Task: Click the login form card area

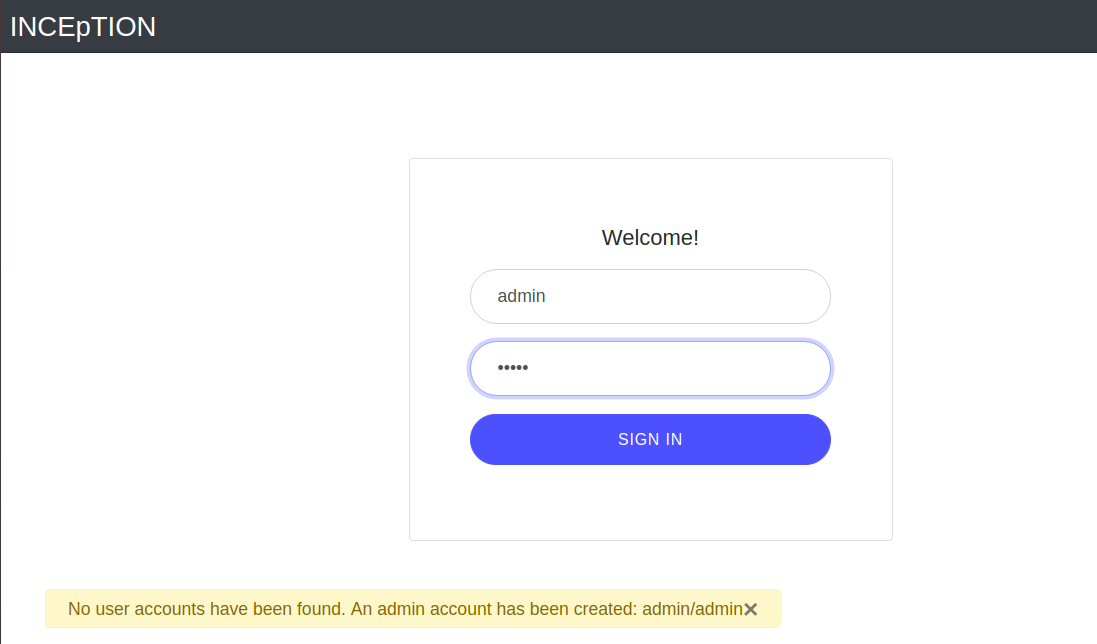Action: coord(650,500)
